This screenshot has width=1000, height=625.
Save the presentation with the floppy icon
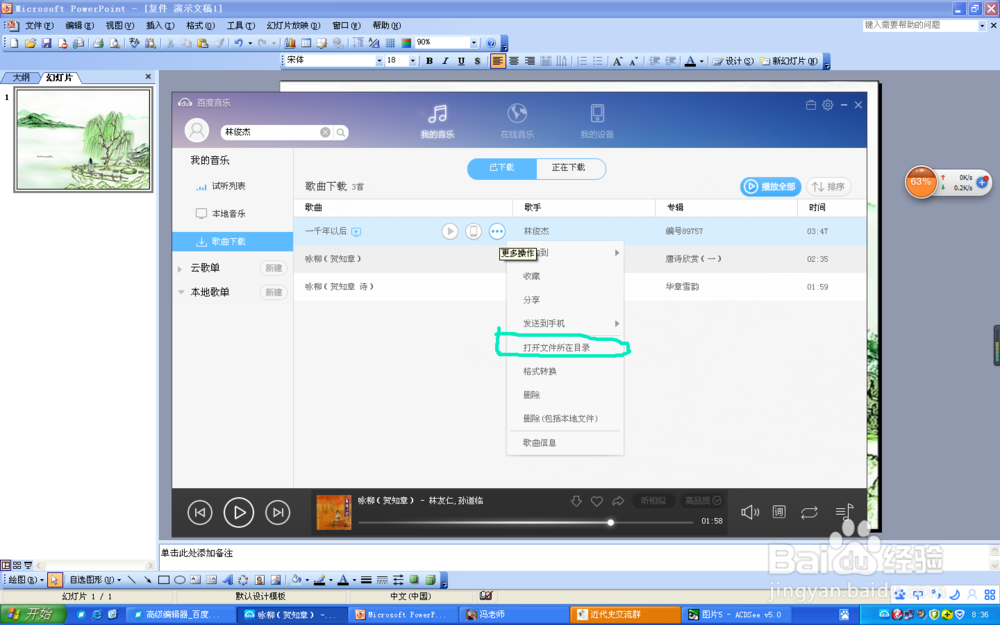tap(47, 43)
